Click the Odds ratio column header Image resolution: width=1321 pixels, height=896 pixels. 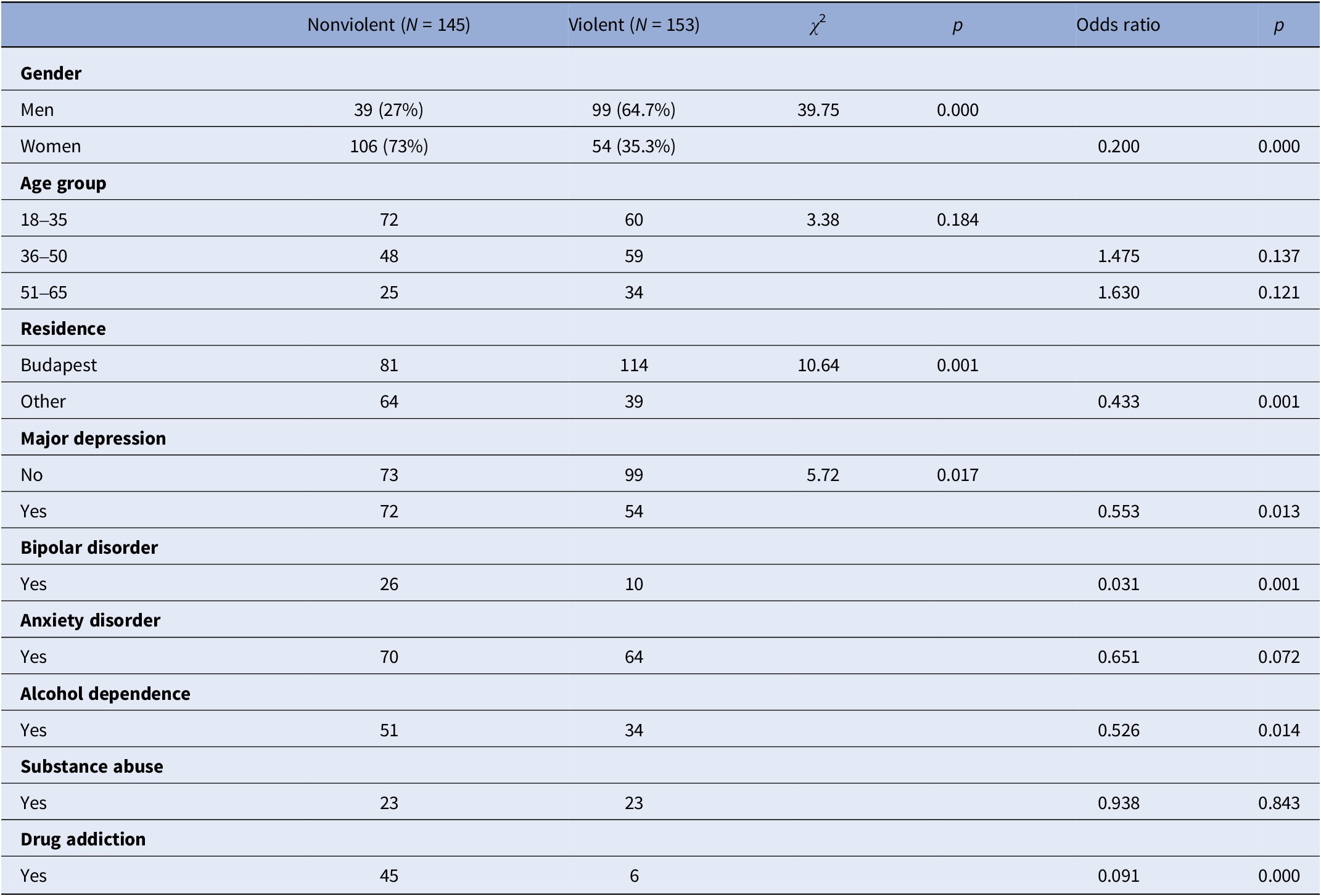[x=1117, y=25]
